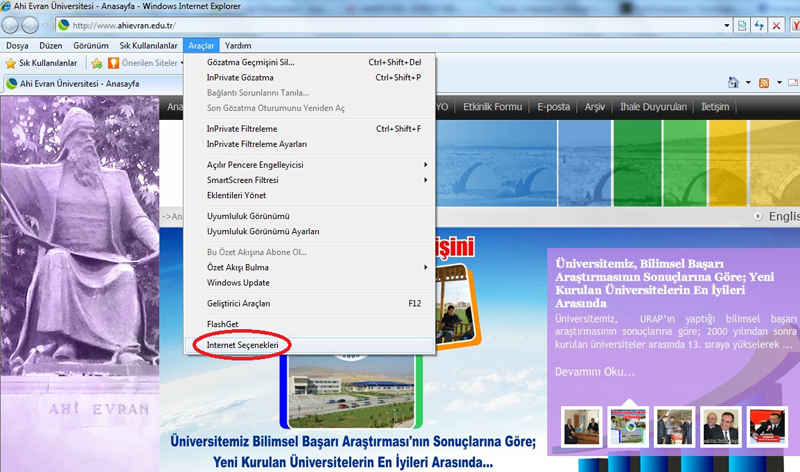Select the Ahi Evran Üniversitesi - Anasayfa tab
800x472 pixels.
click(92, 84)
